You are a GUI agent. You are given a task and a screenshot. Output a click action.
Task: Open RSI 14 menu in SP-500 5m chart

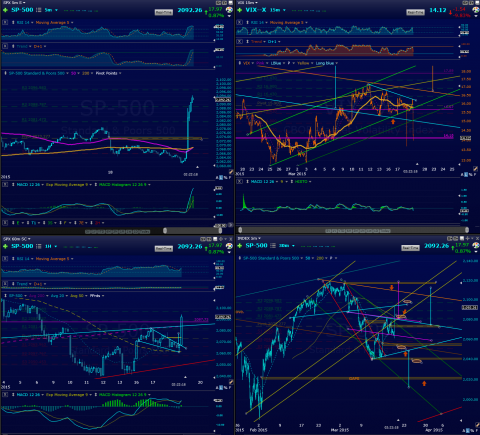25,22
